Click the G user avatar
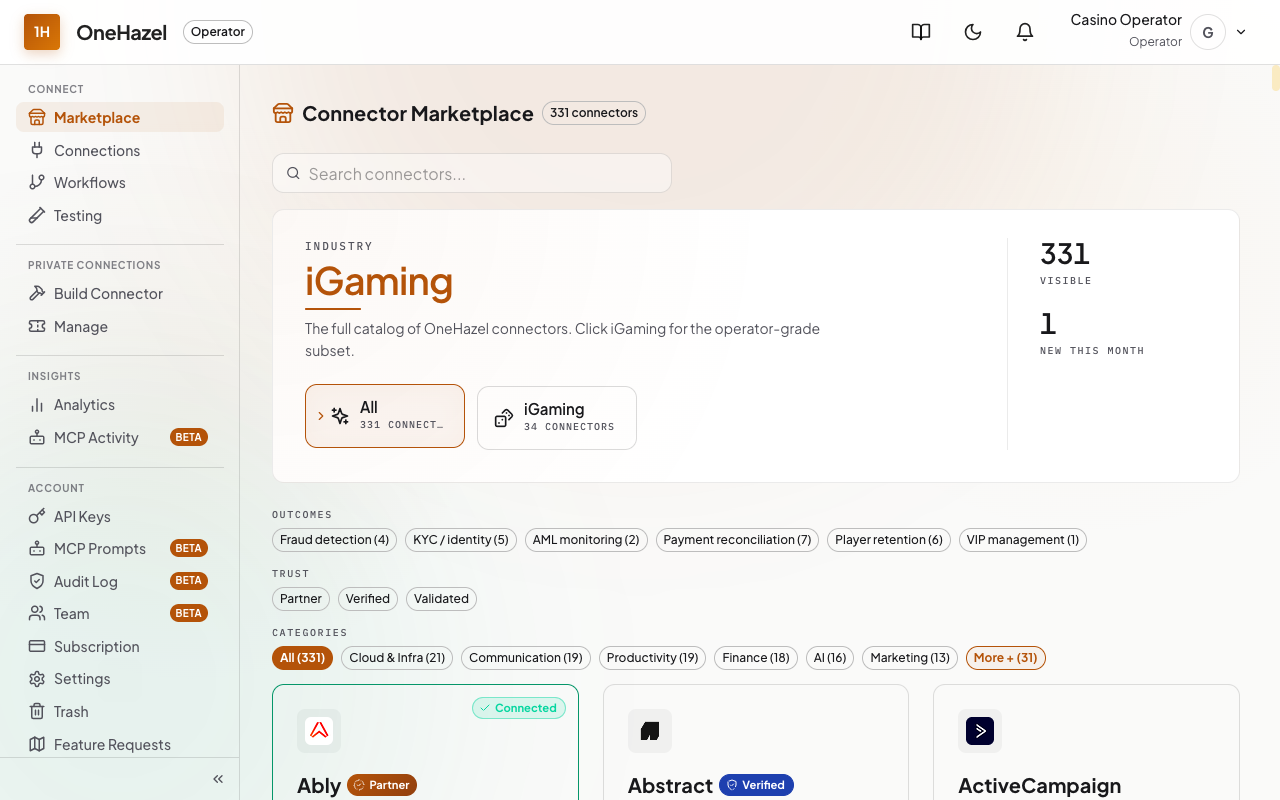1280x800 pixels. [x=1208, y=32]
